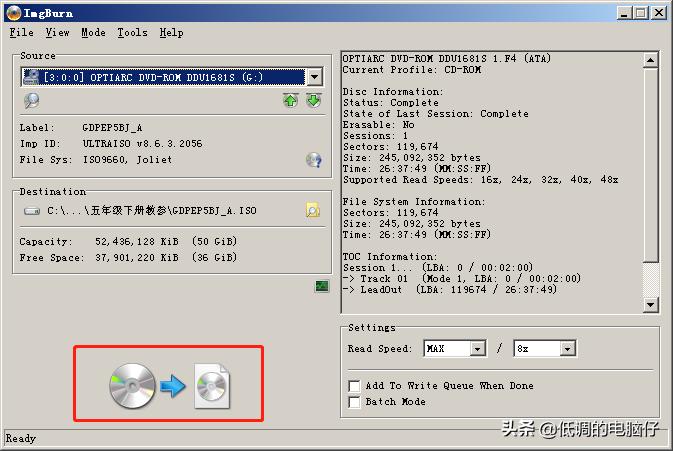Viewport: 673px width, 451px height.
Task: Minimize the ImgBurn window
Action: coord(624,13)
